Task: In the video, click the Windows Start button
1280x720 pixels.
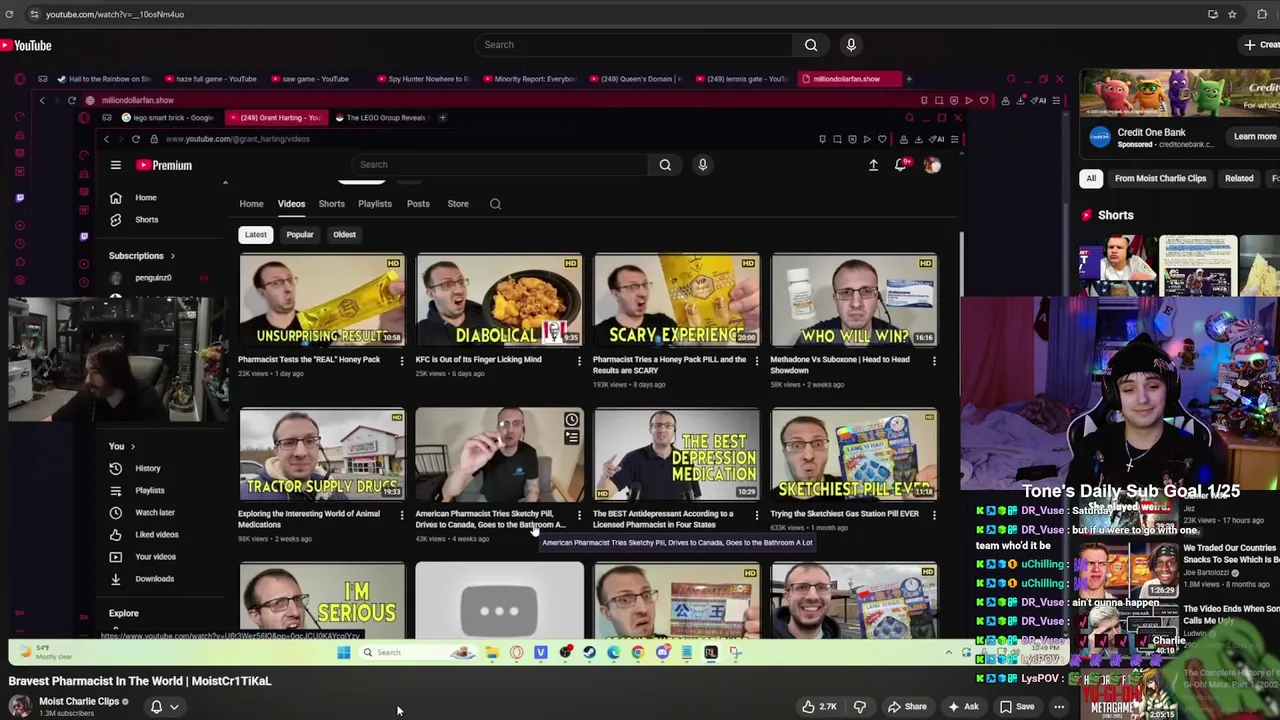Action: 343,653
